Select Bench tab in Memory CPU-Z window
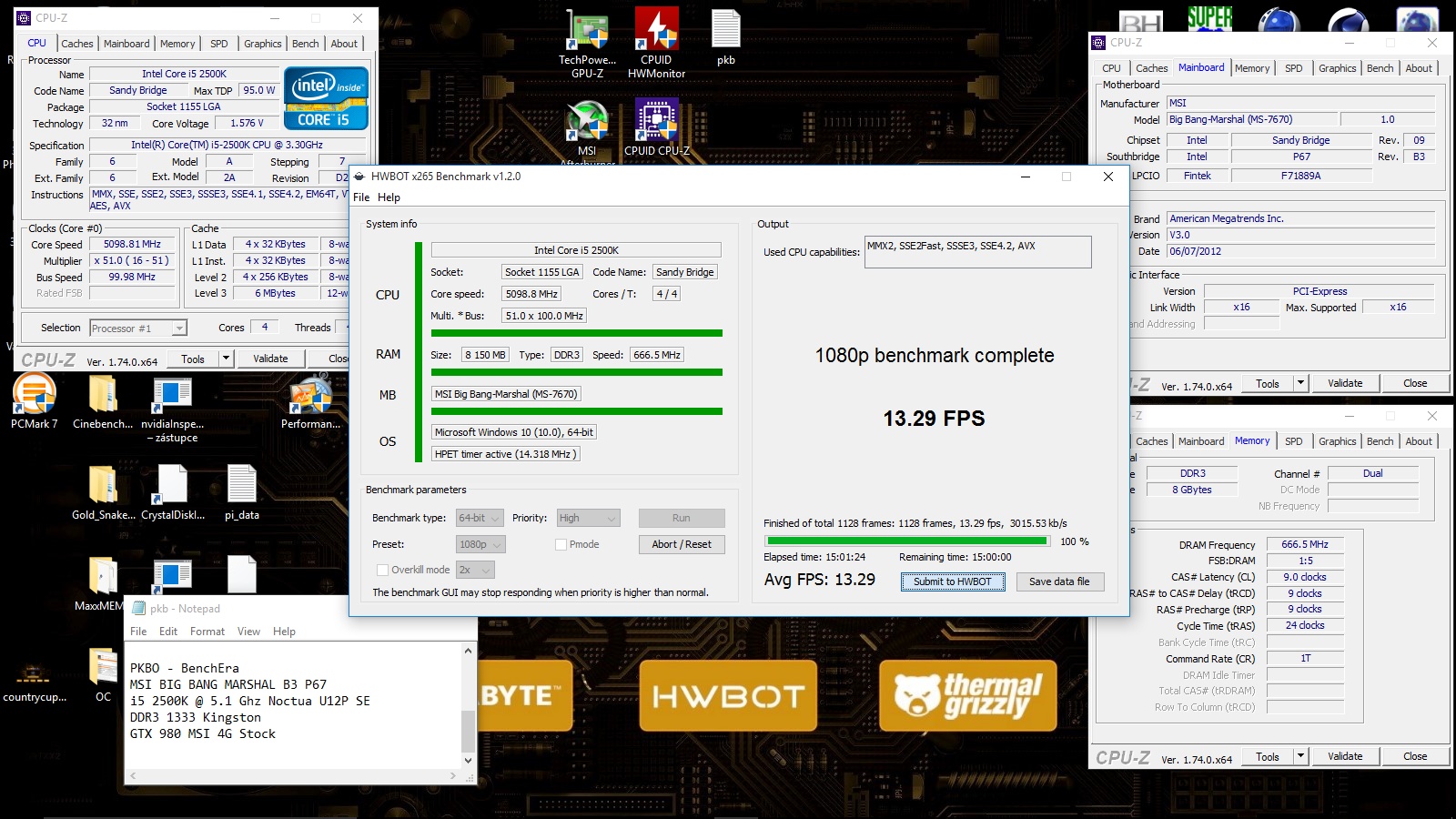 [1380, 441]
